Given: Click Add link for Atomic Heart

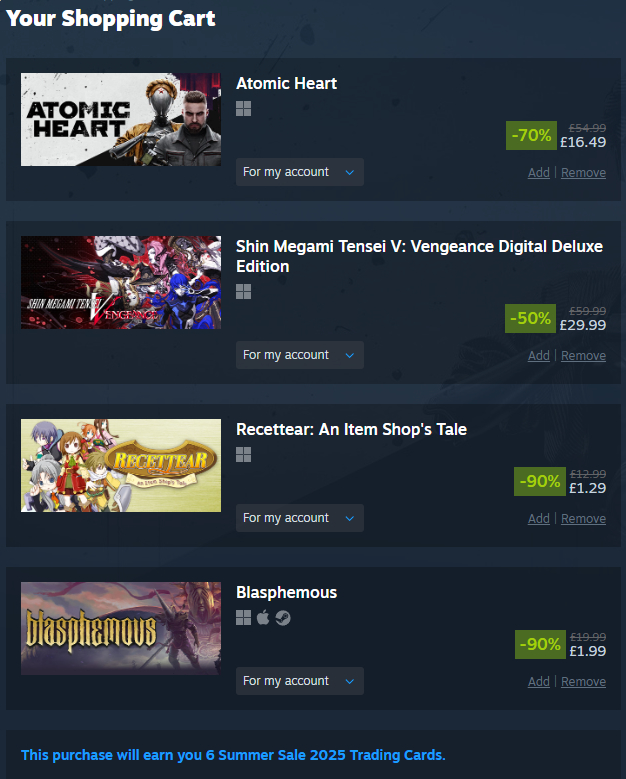Looking at the screenshot, I should click(x=539, y=172).
